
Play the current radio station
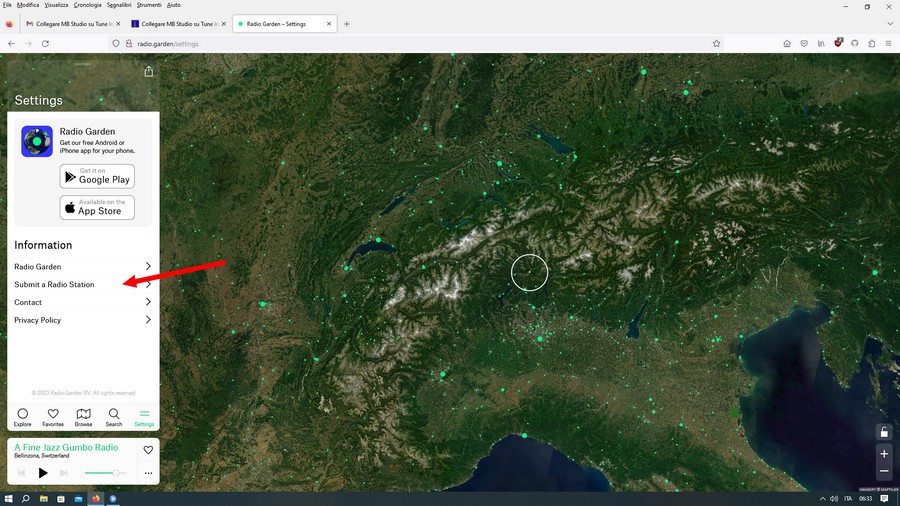tap(42, 473)
